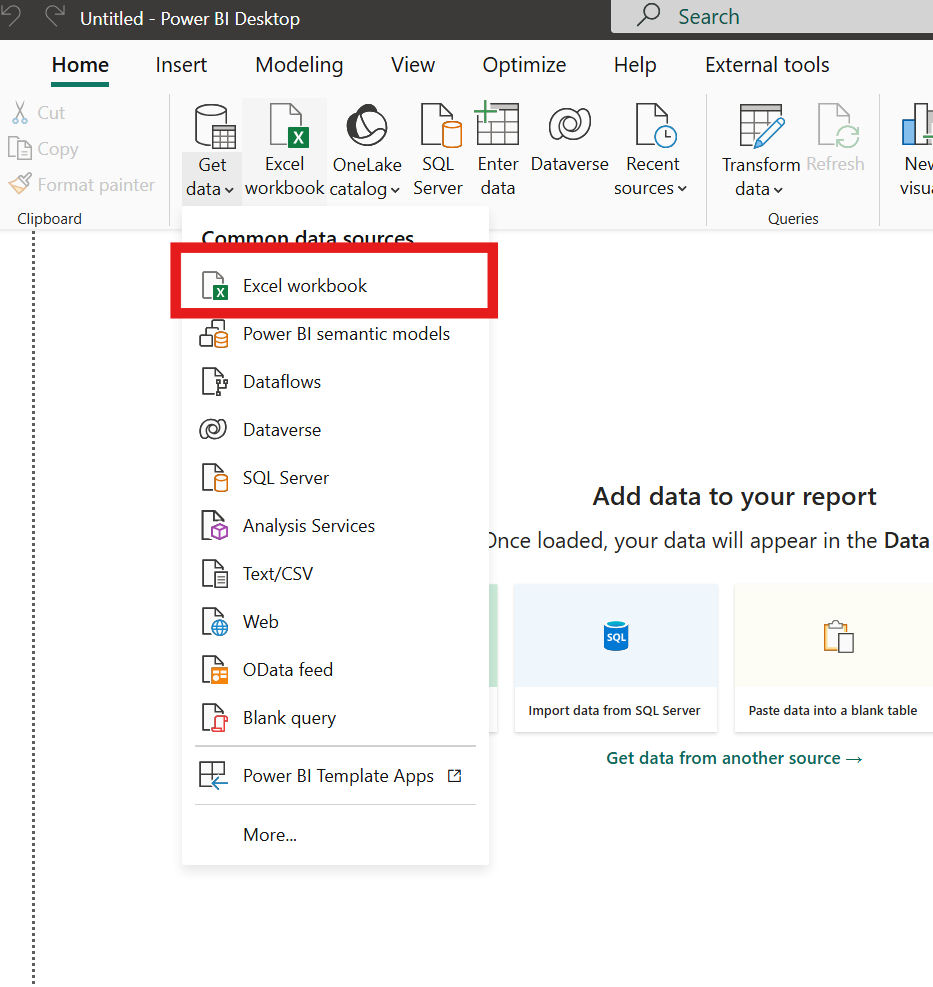Collapse the Get data dropdown button
Screen dimensions: 933x987
point(212,151)
